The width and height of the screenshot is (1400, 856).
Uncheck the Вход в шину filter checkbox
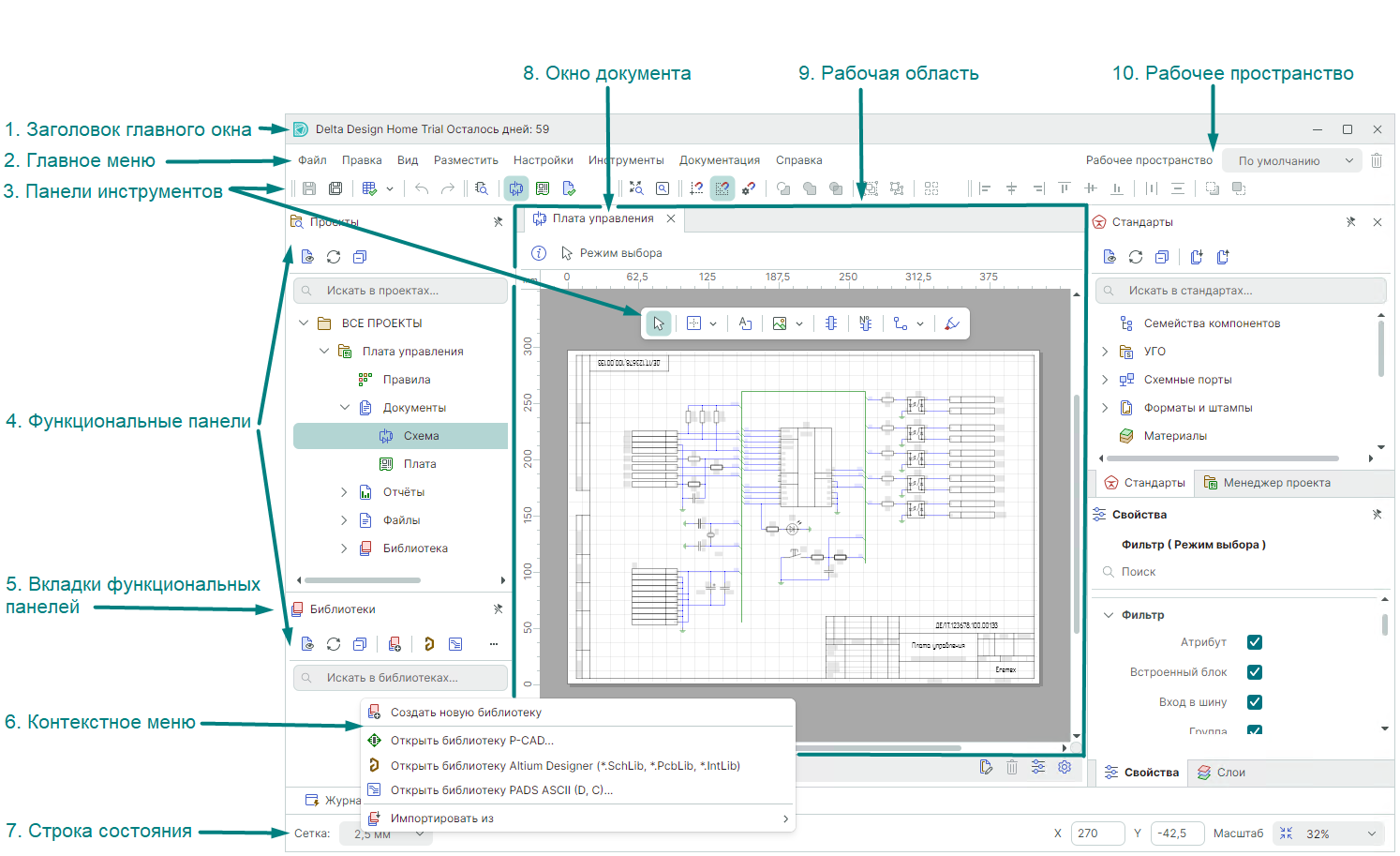1255,702
